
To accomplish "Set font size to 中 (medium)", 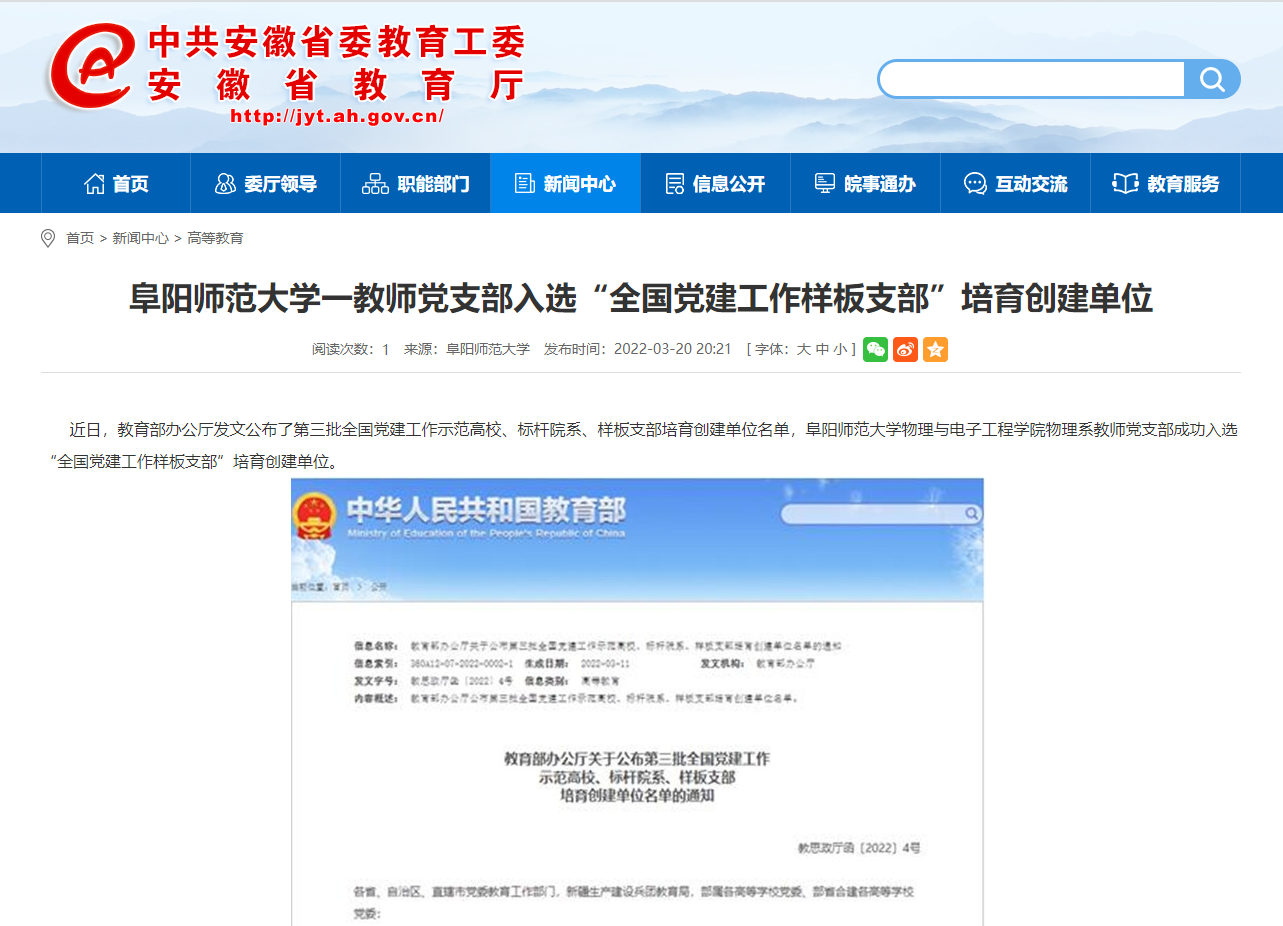I will [822, 350].
